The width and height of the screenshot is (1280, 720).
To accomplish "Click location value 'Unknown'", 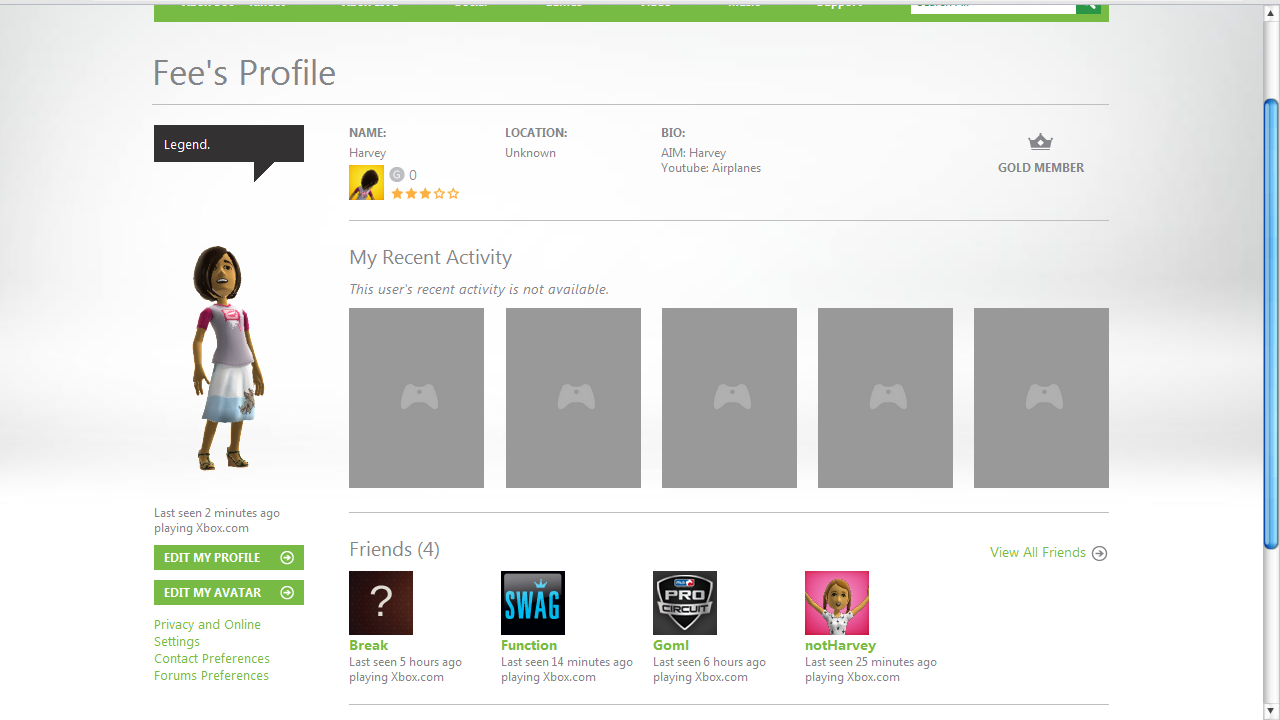I will 530,153.
